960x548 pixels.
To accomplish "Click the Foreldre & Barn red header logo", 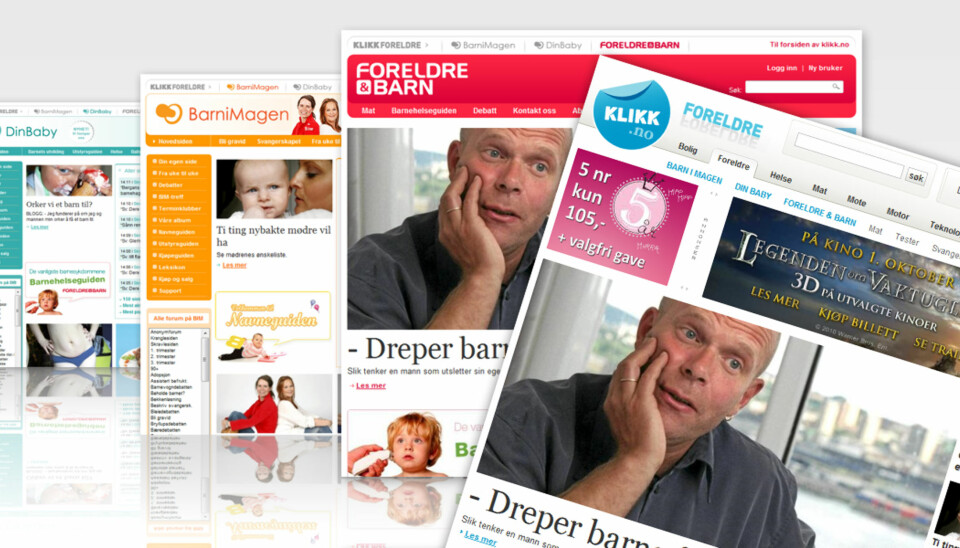I will [411, 78].
